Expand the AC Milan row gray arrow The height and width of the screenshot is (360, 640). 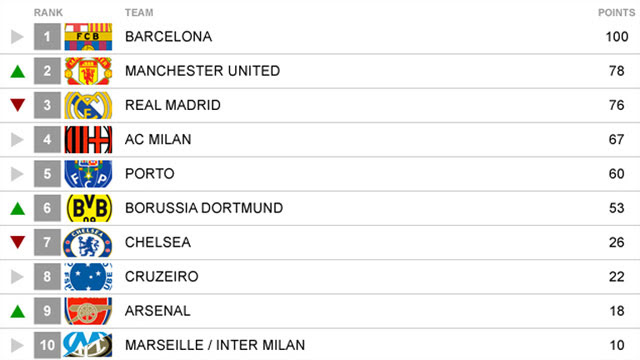point(17,140)
